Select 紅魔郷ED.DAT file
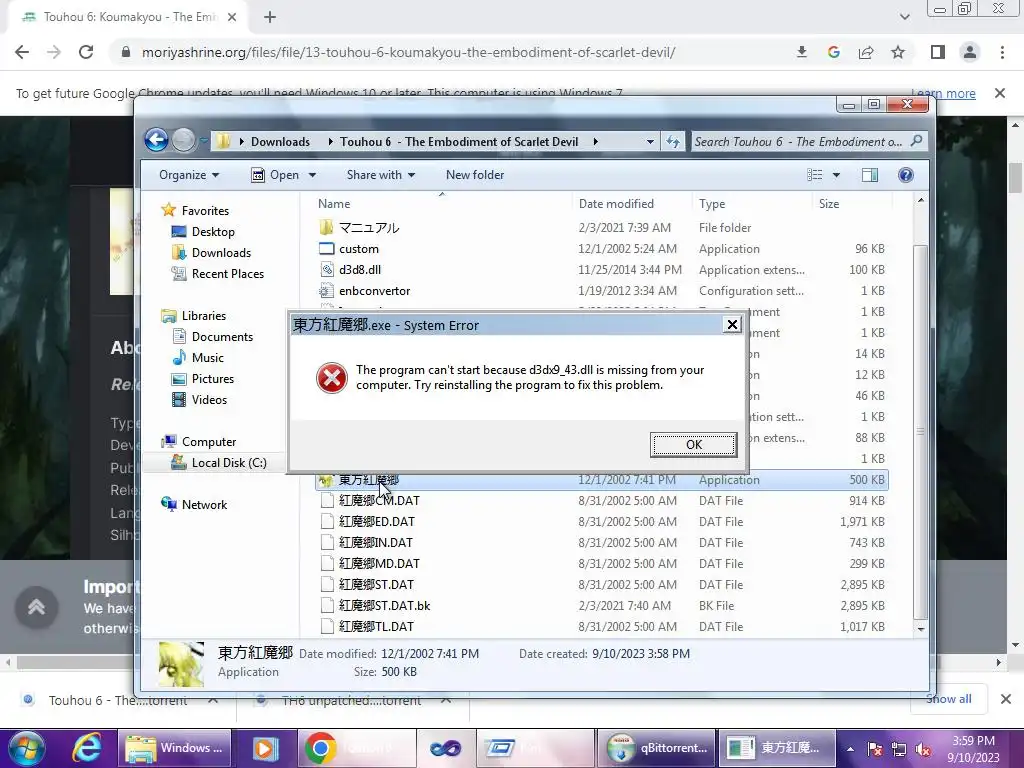 pos(377,522)
